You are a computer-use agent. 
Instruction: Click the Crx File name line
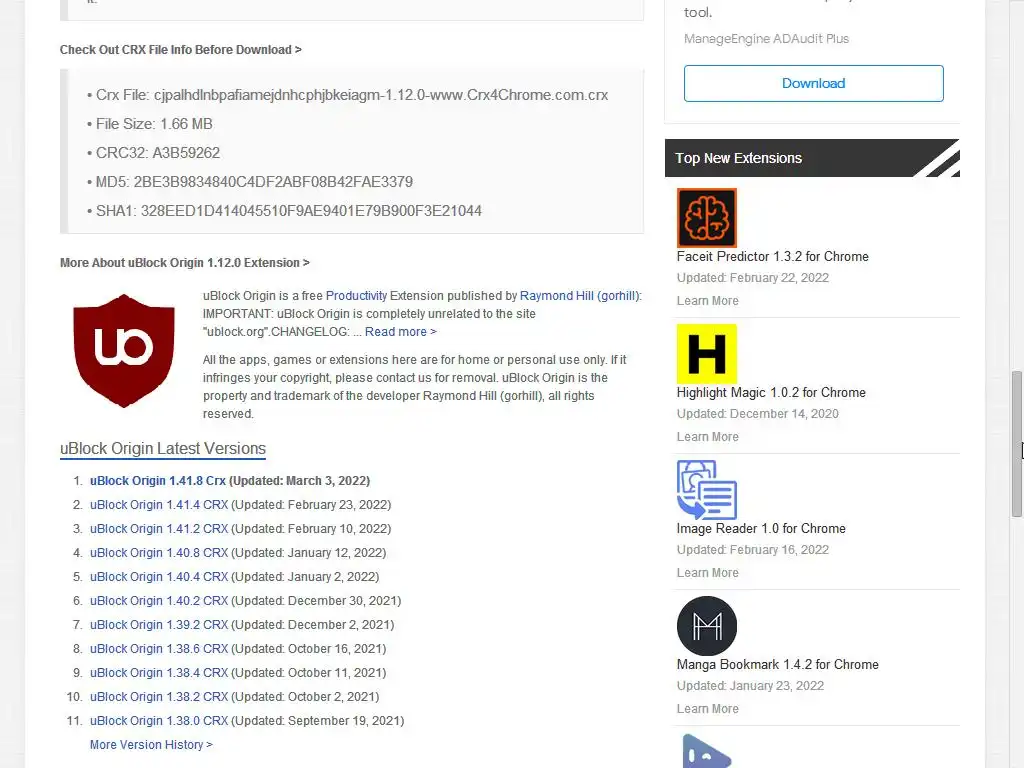point(347,95)
